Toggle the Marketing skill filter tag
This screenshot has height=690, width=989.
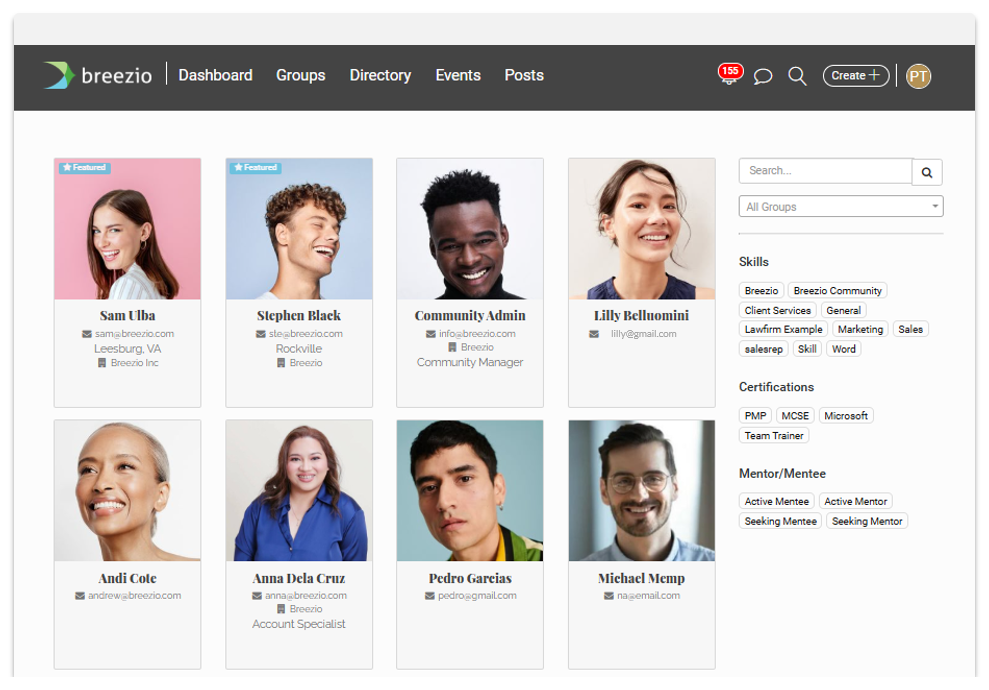pyautogui.click(x=860, y=330)
